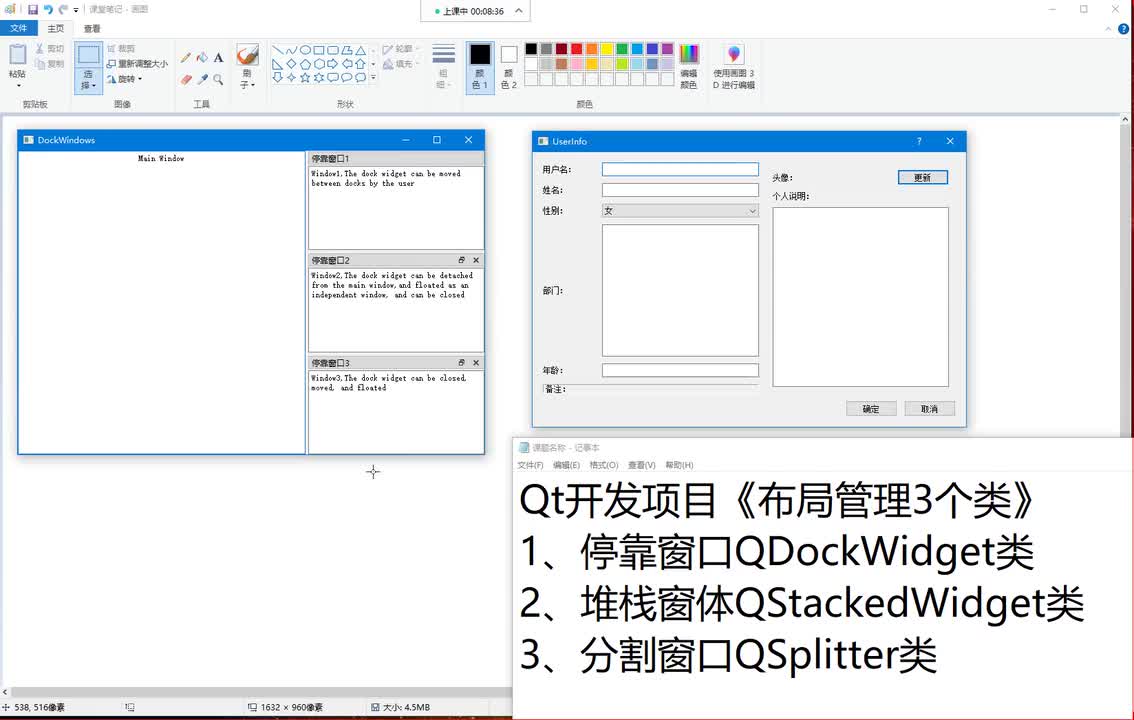
Task: Select the Pencil tool
Action: [186, 58]
